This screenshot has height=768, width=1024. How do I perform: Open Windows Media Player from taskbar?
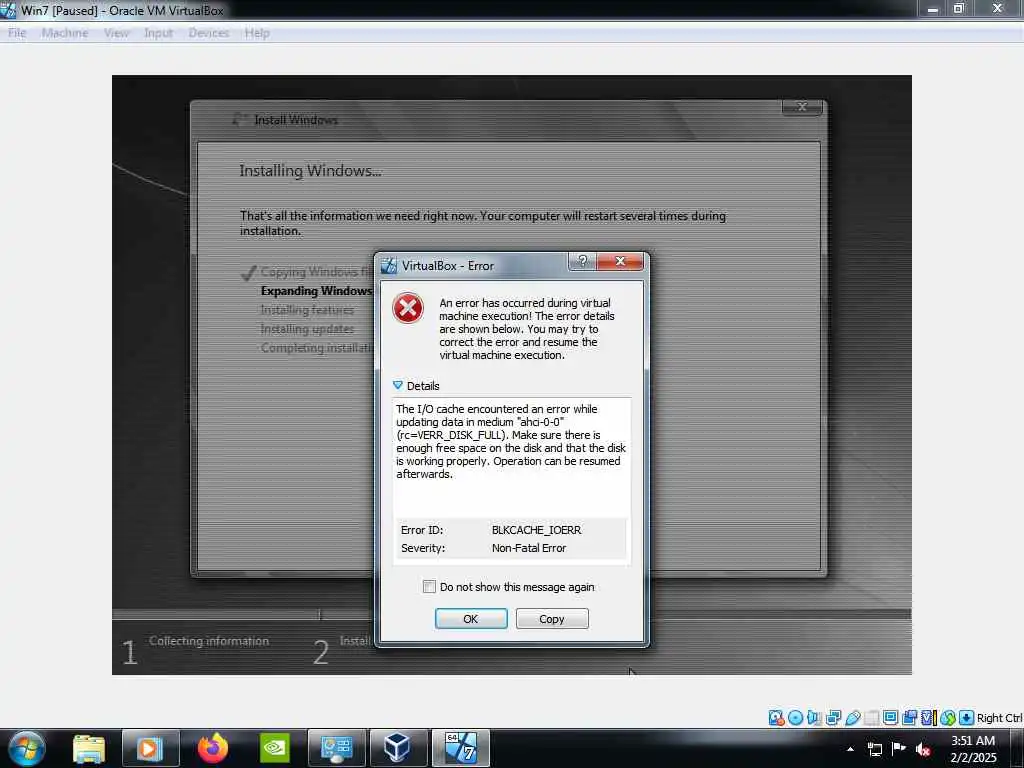coord(150,748)
